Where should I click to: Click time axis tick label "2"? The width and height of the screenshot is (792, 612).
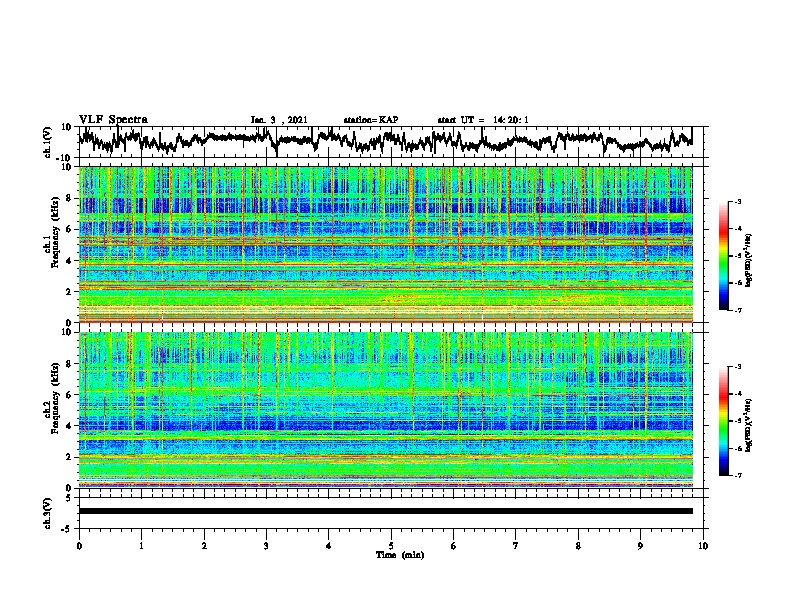tap(204, 546)
